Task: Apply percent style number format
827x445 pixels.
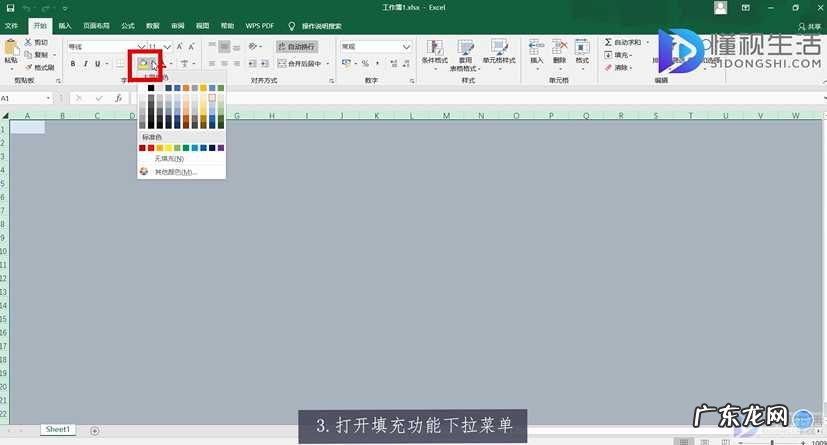Action: [x=365, y=64]
